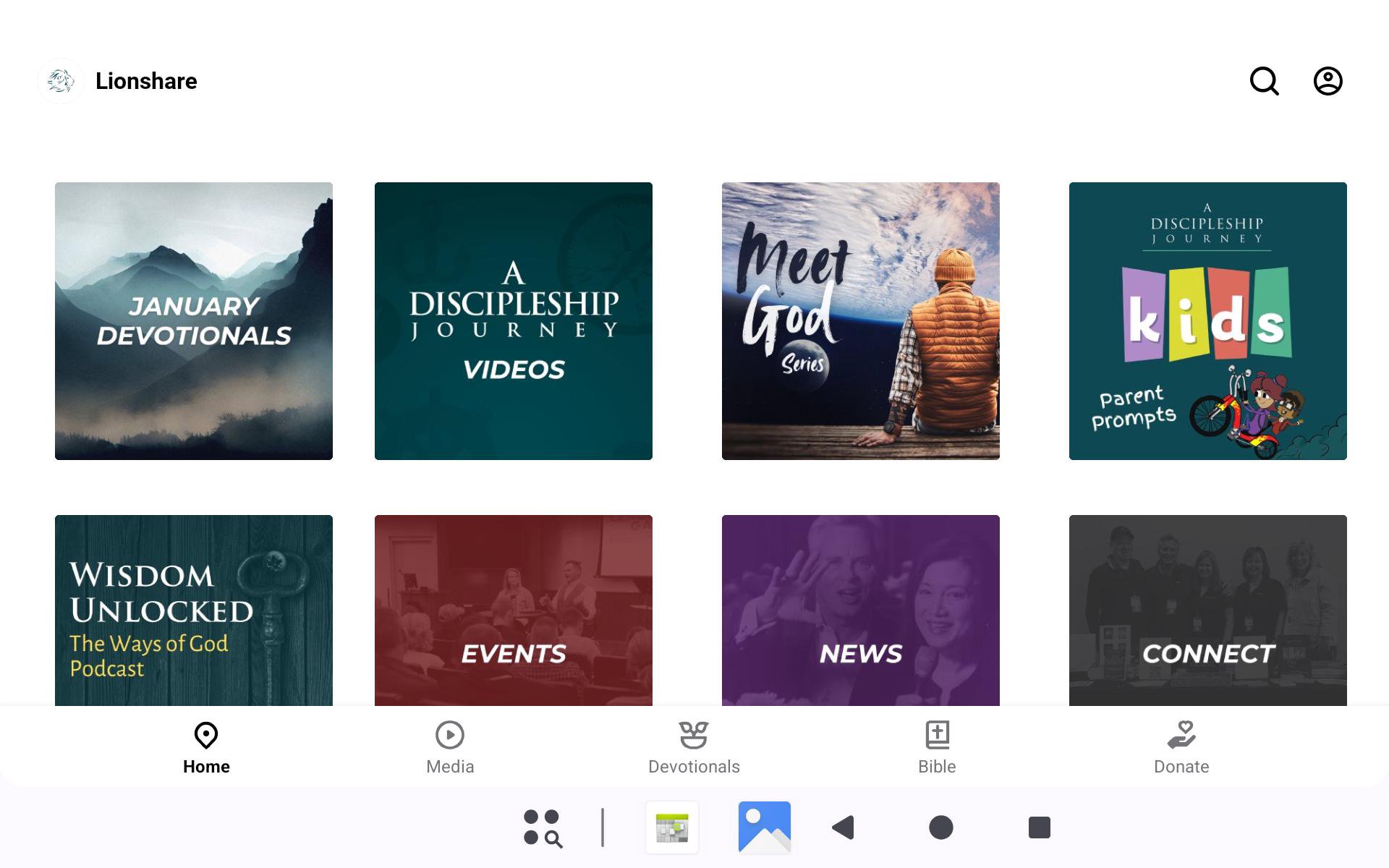Open the Events tile
Screen dimensions: 1389x868
(514, 610)
